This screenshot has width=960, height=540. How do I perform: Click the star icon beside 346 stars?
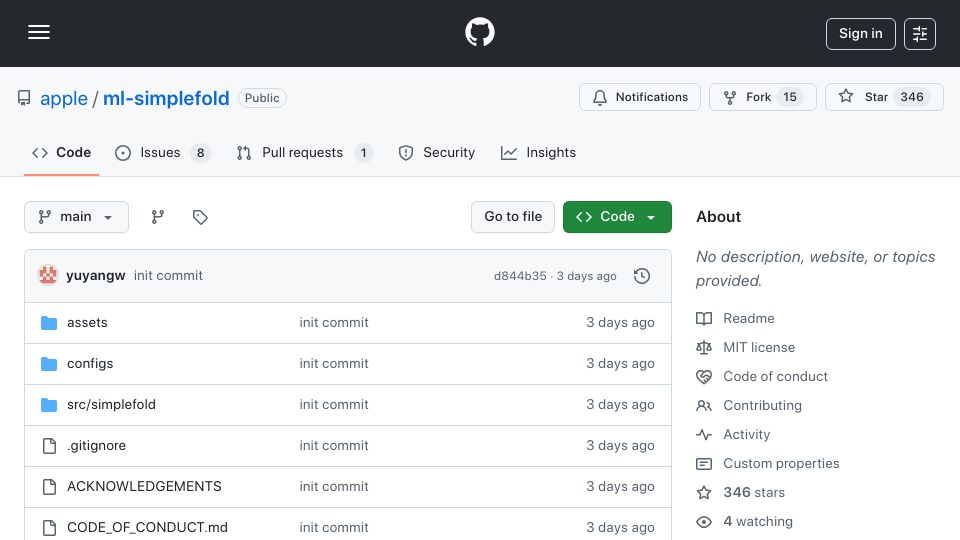[x=704, y=492]
